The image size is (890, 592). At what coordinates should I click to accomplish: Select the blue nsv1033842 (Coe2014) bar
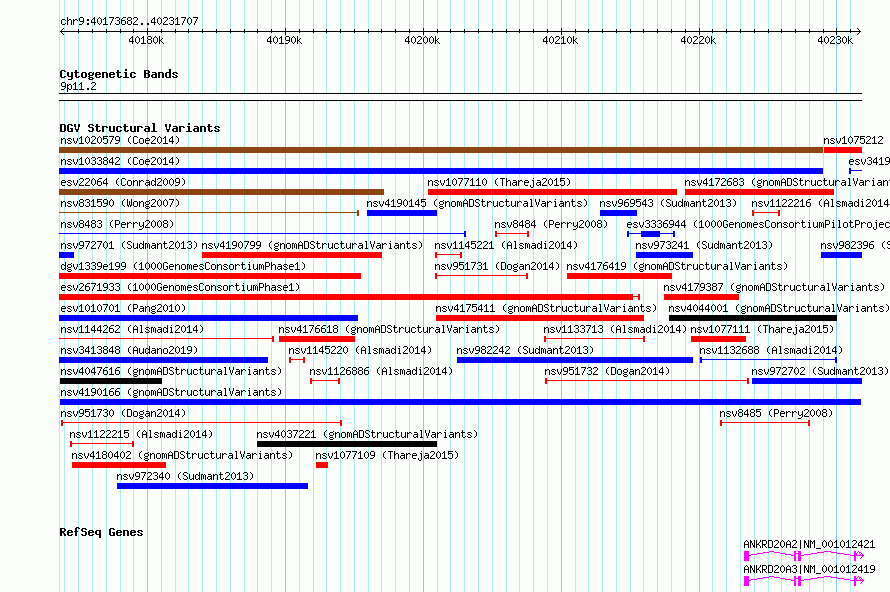(x=441, y=171)
